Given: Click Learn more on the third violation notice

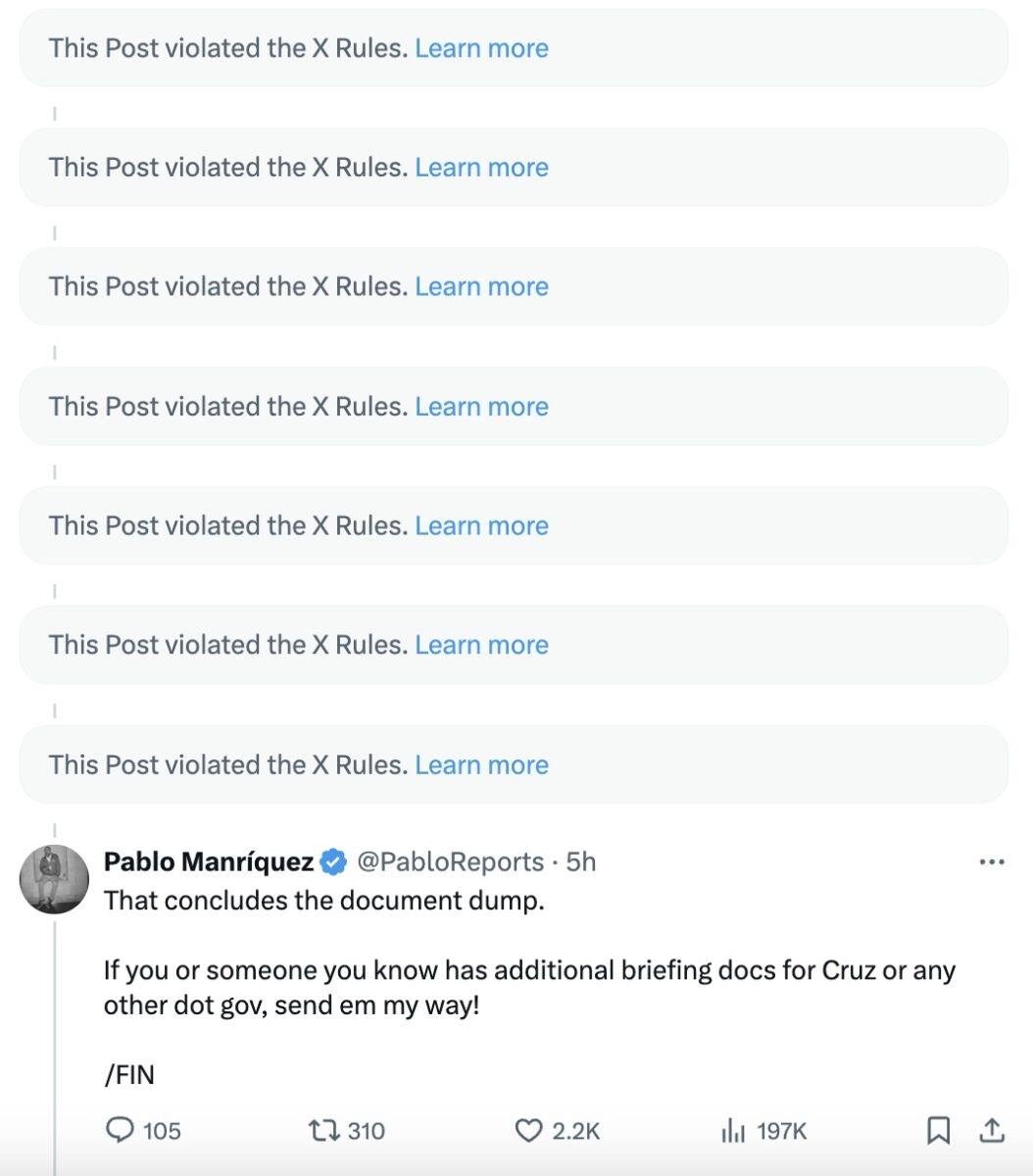Looking at the screenshot, I should (481, 287).
